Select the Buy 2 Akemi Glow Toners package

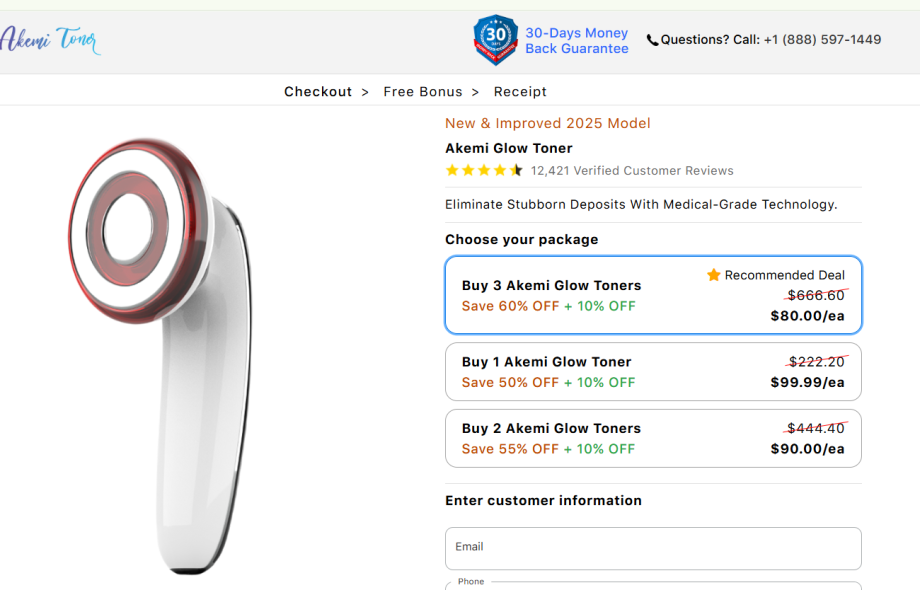coord(653,438)
